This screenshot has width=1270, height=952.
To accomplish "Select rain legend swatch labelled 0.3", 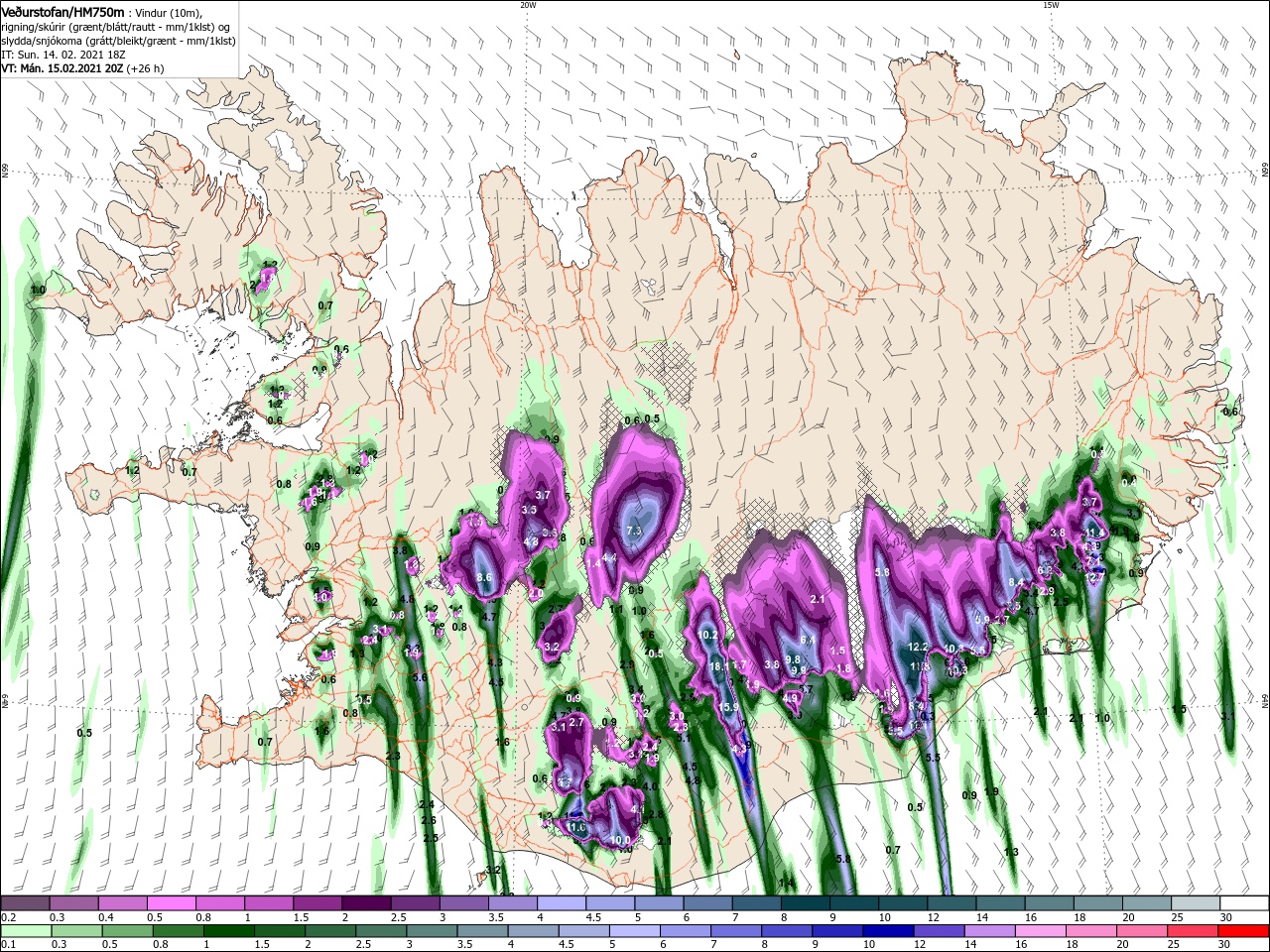I will pos(76,932).
